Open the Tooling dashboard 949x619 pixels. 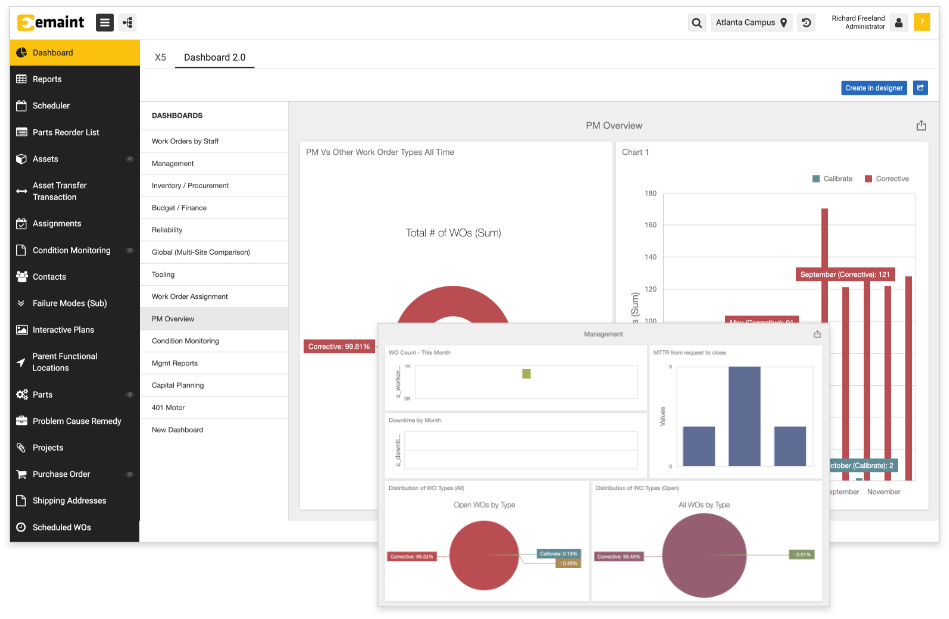tap(214, 275)
